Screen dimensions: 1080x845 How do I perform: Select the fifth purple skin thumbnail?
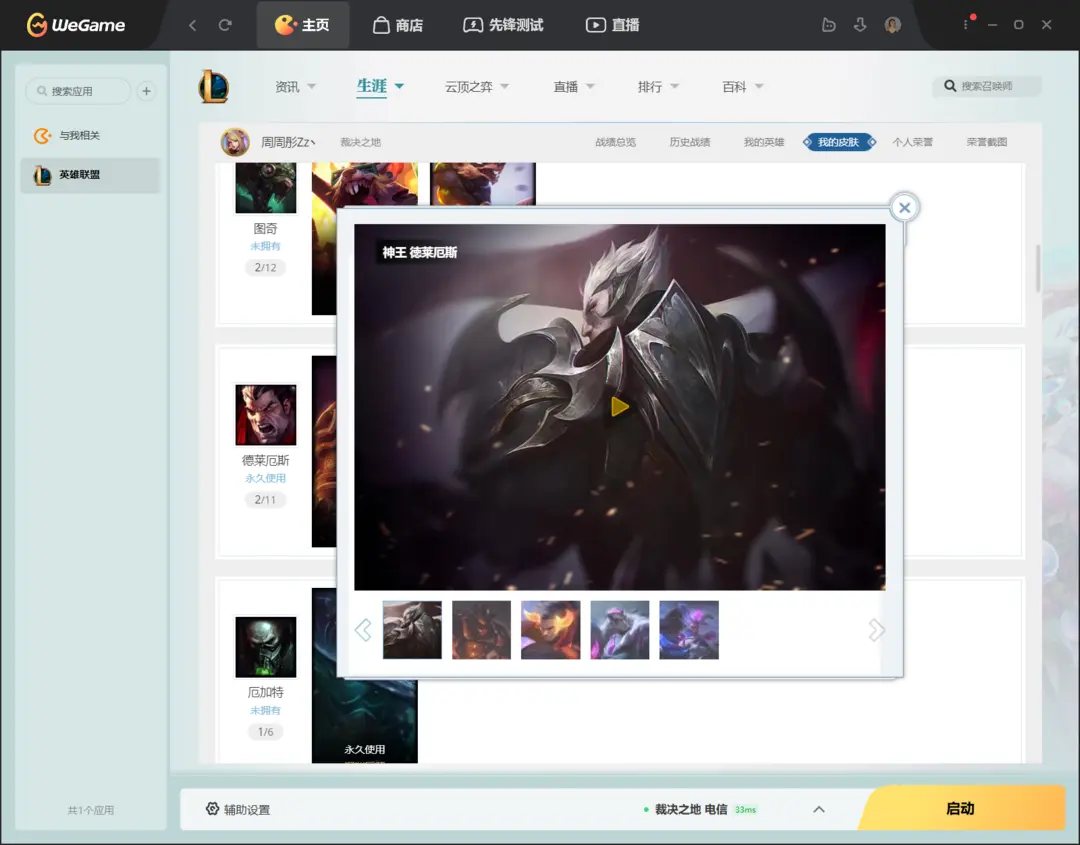point(689,629)
